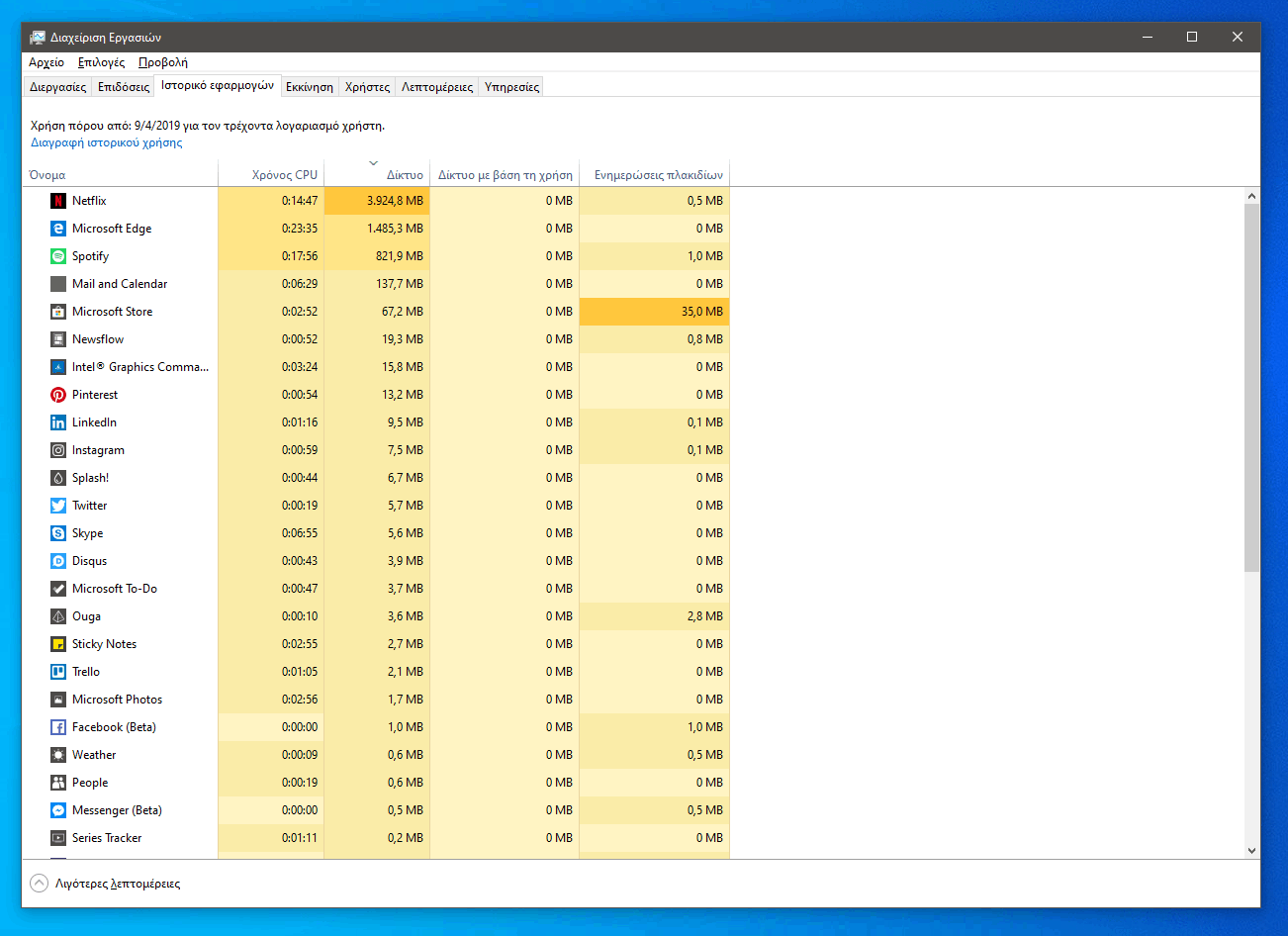Click the Series Tracker icon
This screenshot has height=936, width=1288.
(58, 838)
